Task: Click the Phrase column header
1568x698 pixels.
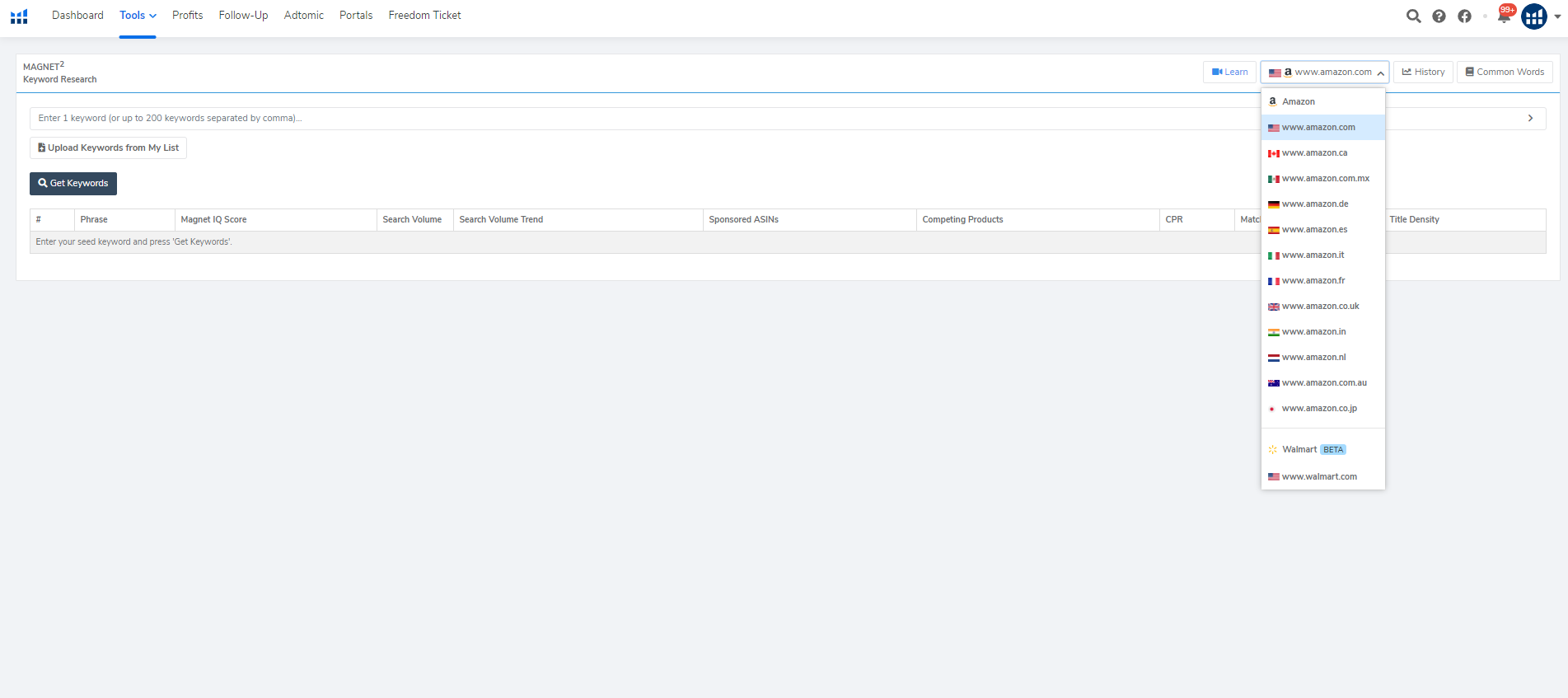Action: (x=124, y=219)
